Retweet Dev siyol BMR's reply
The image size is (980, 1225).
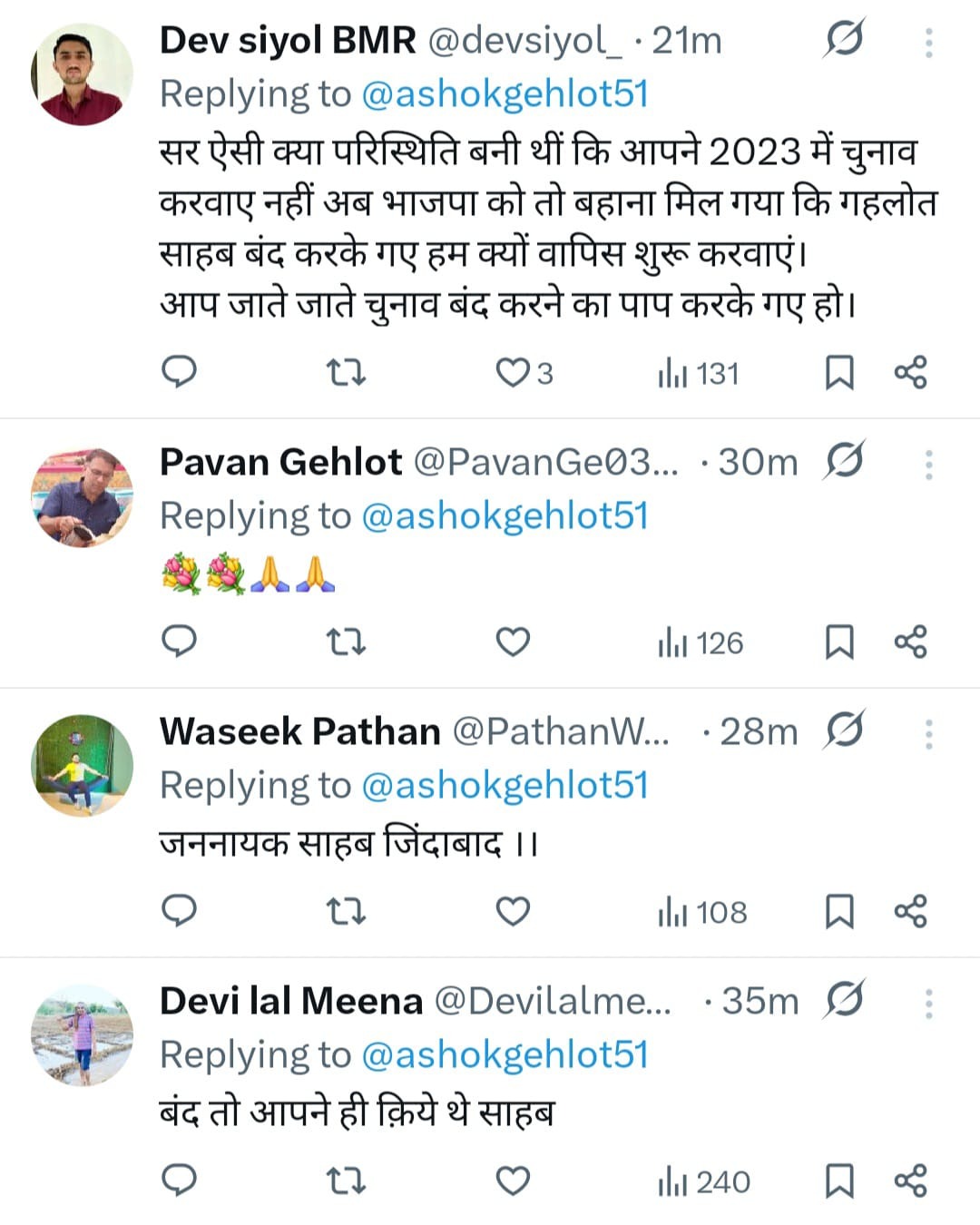[346, 372]
